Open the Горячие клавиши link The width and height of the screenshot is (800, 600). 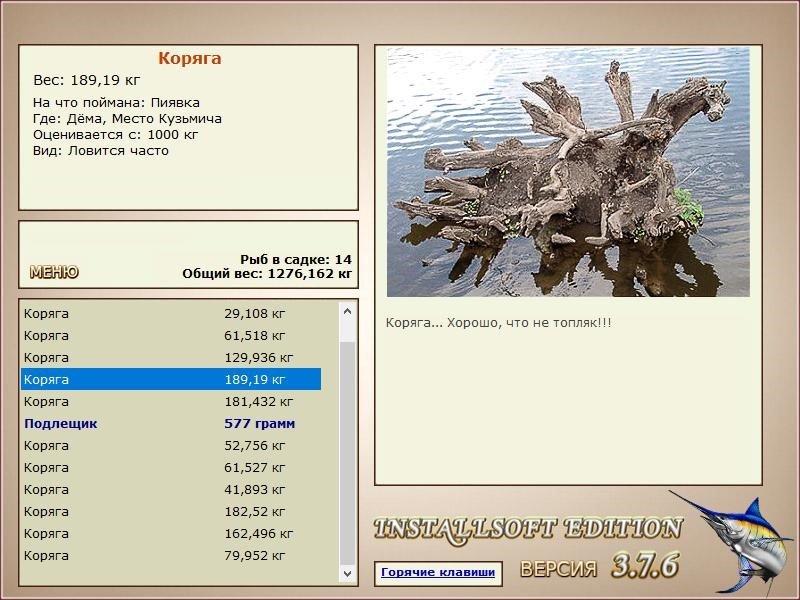click(x=438, y=572)
